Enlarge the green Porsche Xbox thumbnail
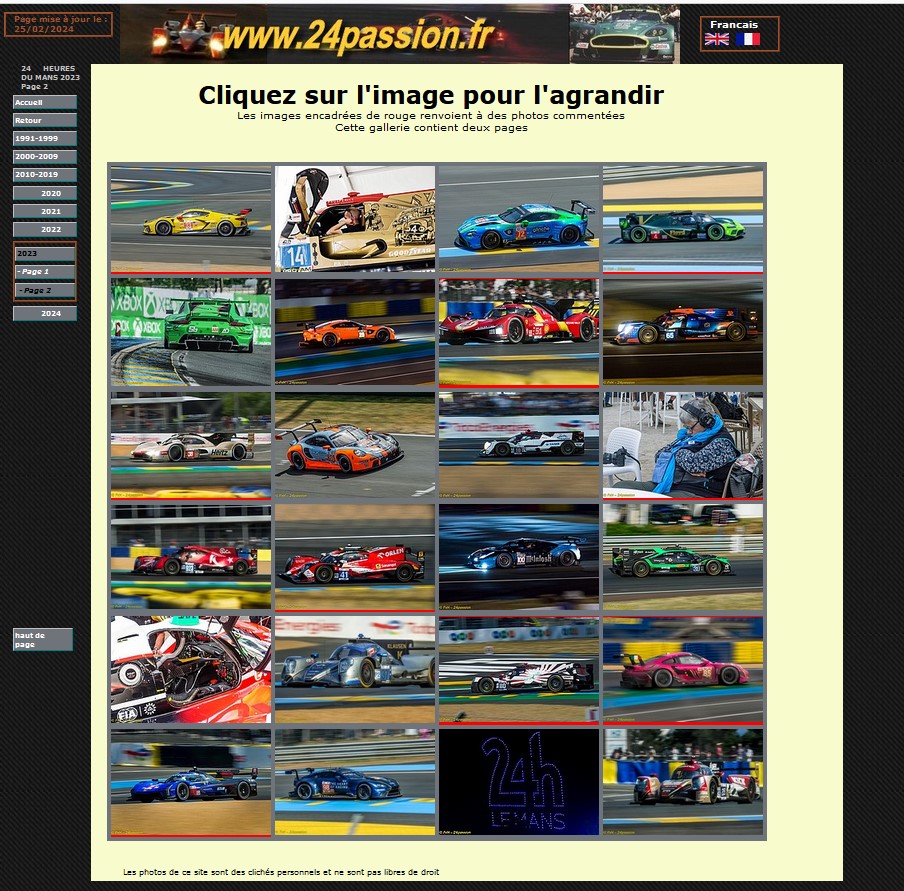 click(191, 332)
